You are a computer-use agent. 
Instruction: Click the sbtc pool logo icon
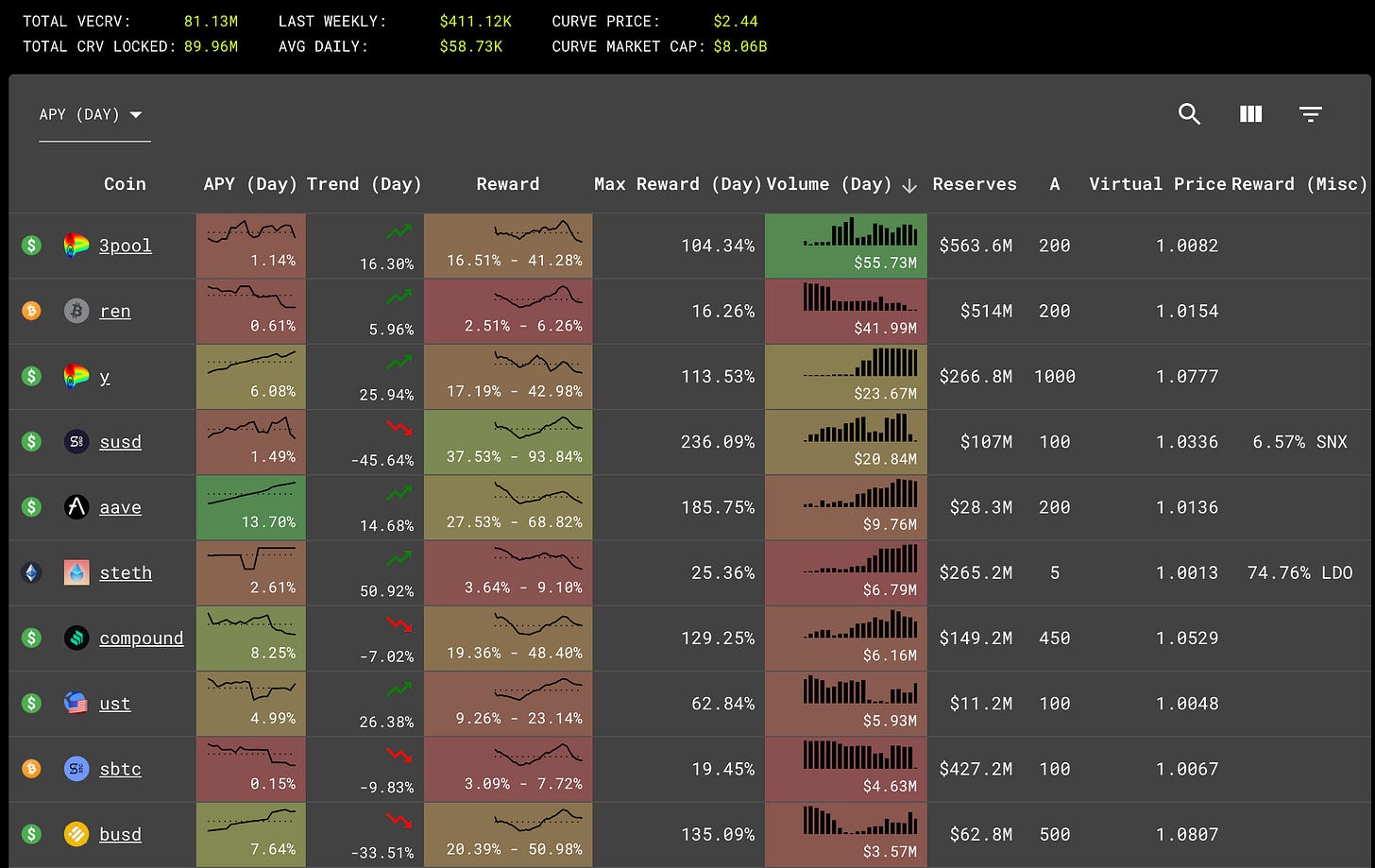[76, 769]
